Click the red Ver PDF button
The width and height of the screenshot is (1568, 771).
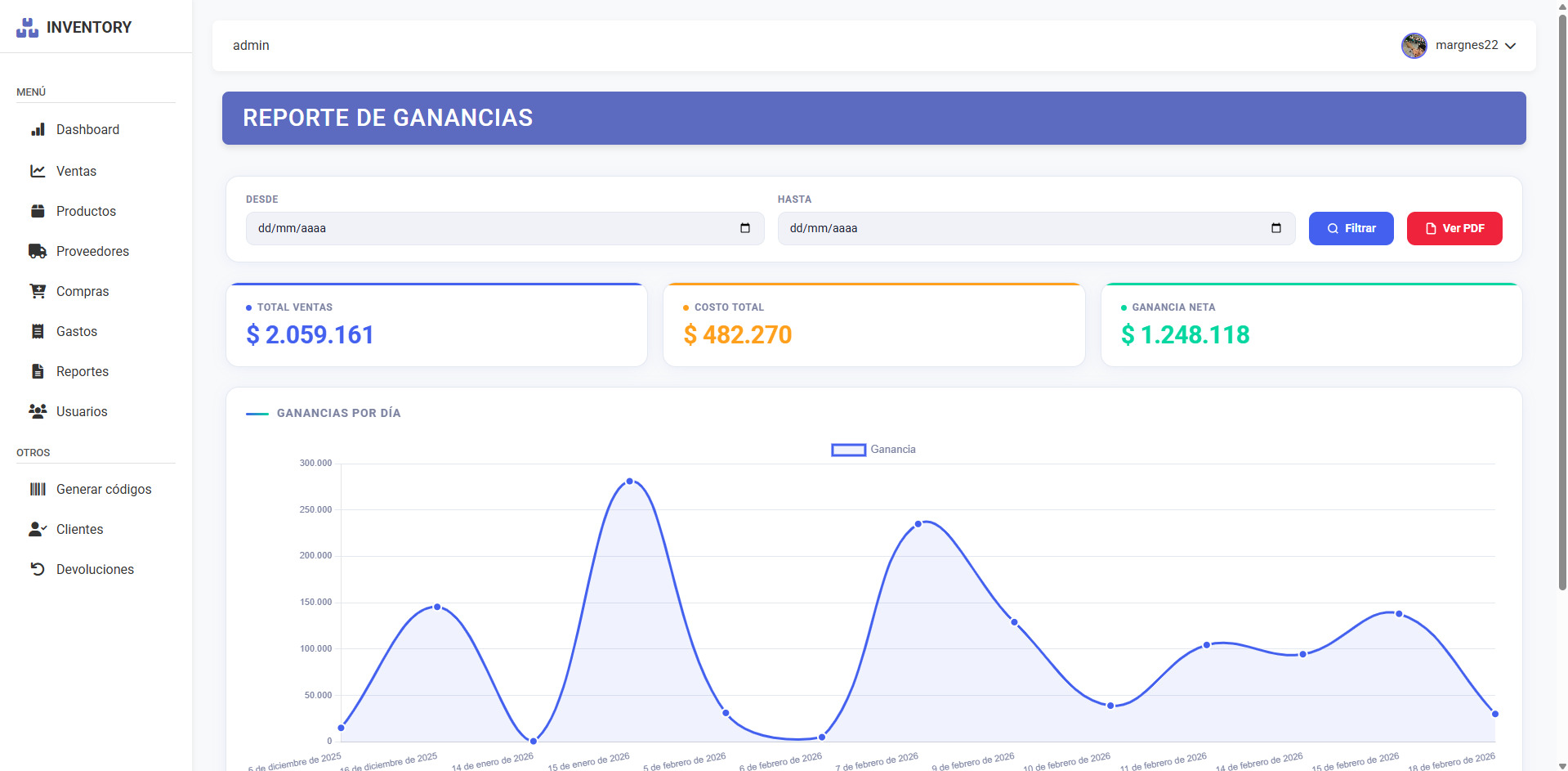[1454, 228]
